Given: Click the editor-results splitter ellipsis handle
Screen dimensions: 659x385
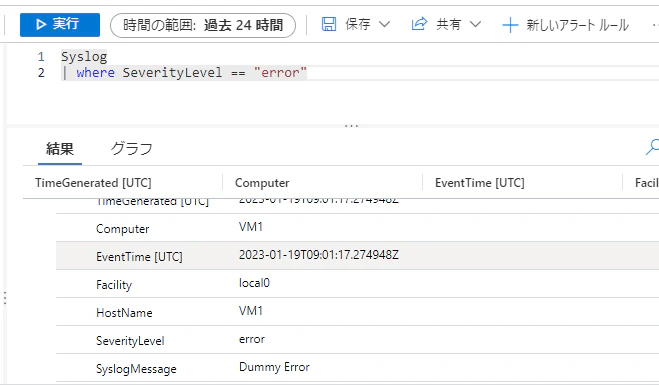Looking at the screenshot, I should click(x=351, y=125).
